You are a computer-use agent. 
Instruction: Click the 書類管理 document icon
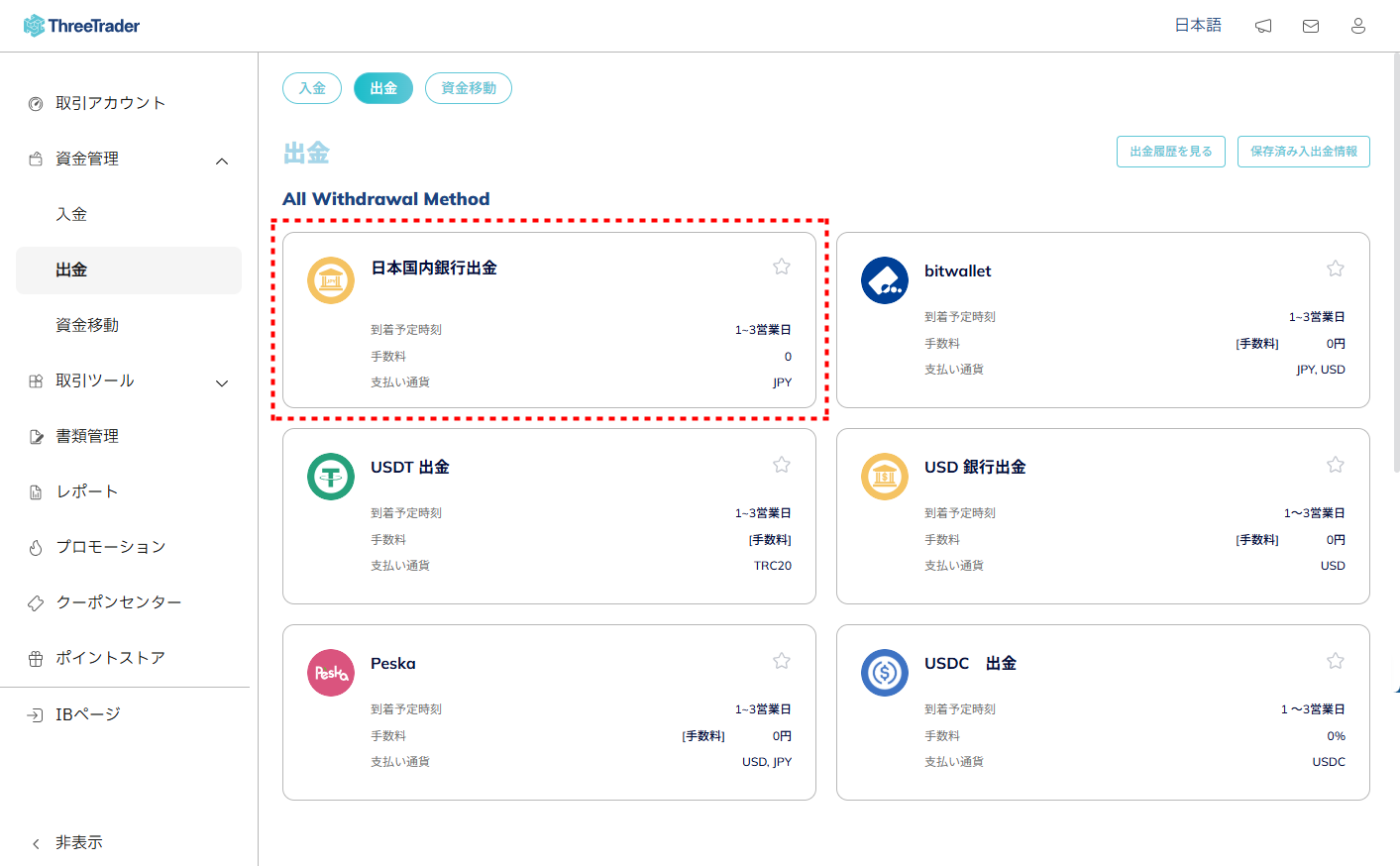36,437
